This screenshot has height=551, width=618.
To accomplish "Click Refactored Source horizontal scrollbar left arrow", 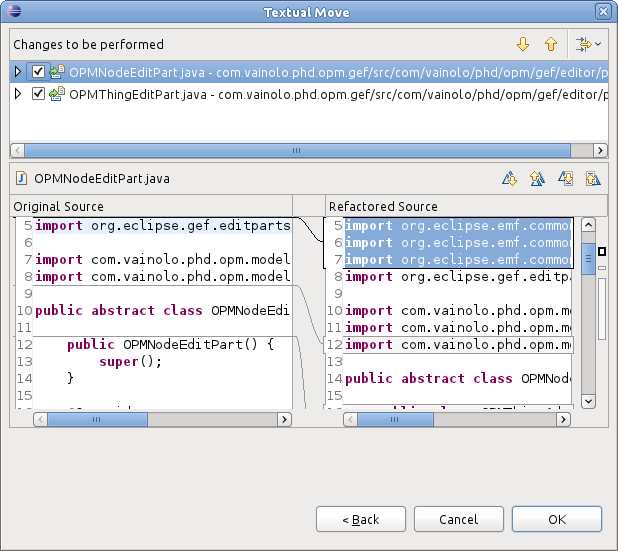I will 350,419.
